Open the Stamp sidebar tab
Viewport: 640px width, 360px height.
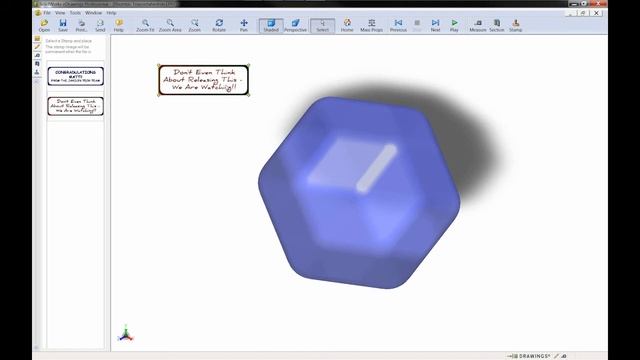37,72
